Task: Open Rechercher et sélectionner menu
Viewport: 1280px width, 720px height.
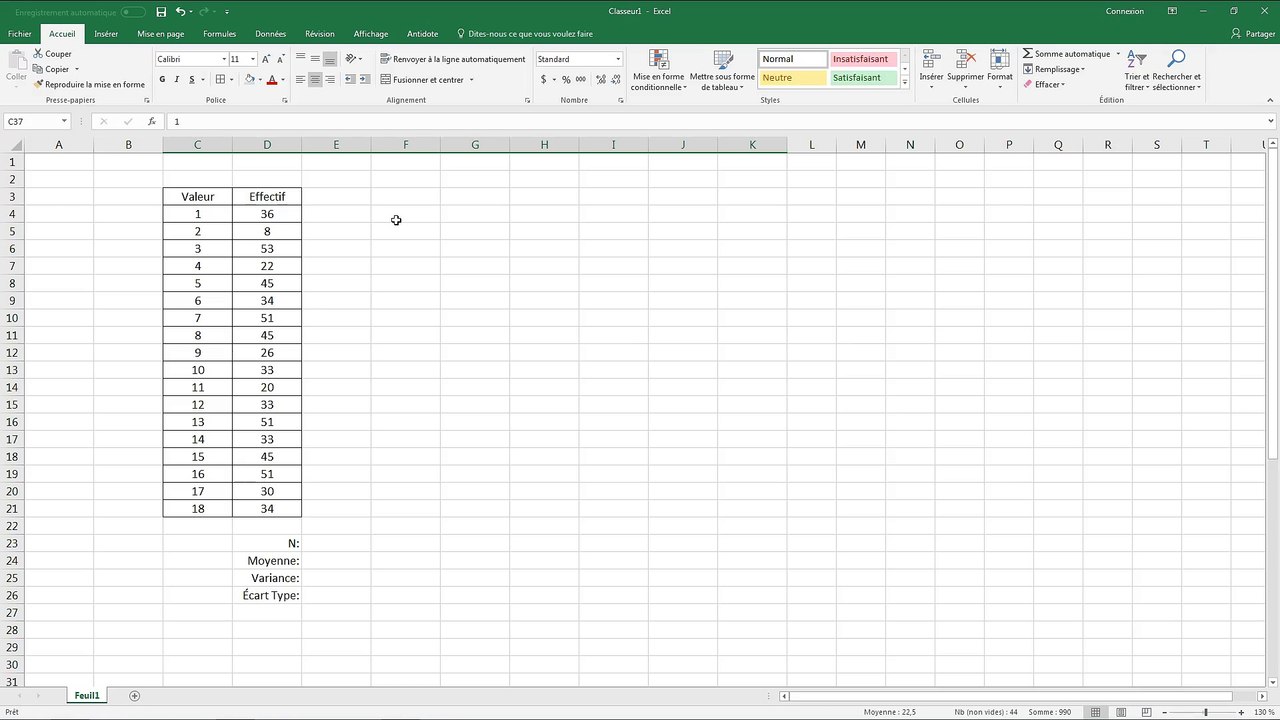Action: (1177, 70)
